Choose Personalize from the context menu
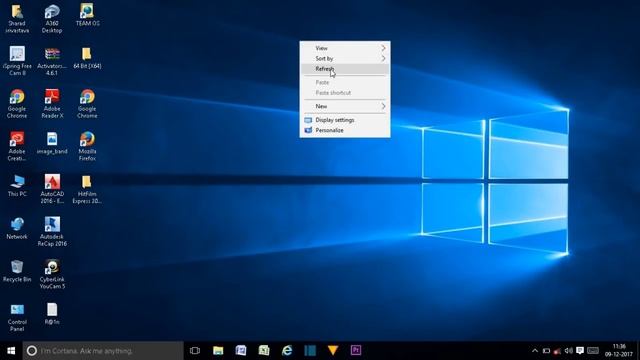Screen dimensions: 640x360 345,131
